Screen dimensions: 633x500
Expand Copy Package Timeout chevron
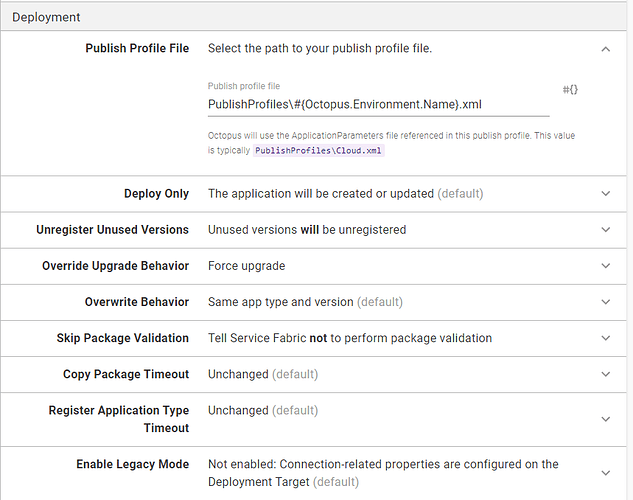(x=605, y=374)
